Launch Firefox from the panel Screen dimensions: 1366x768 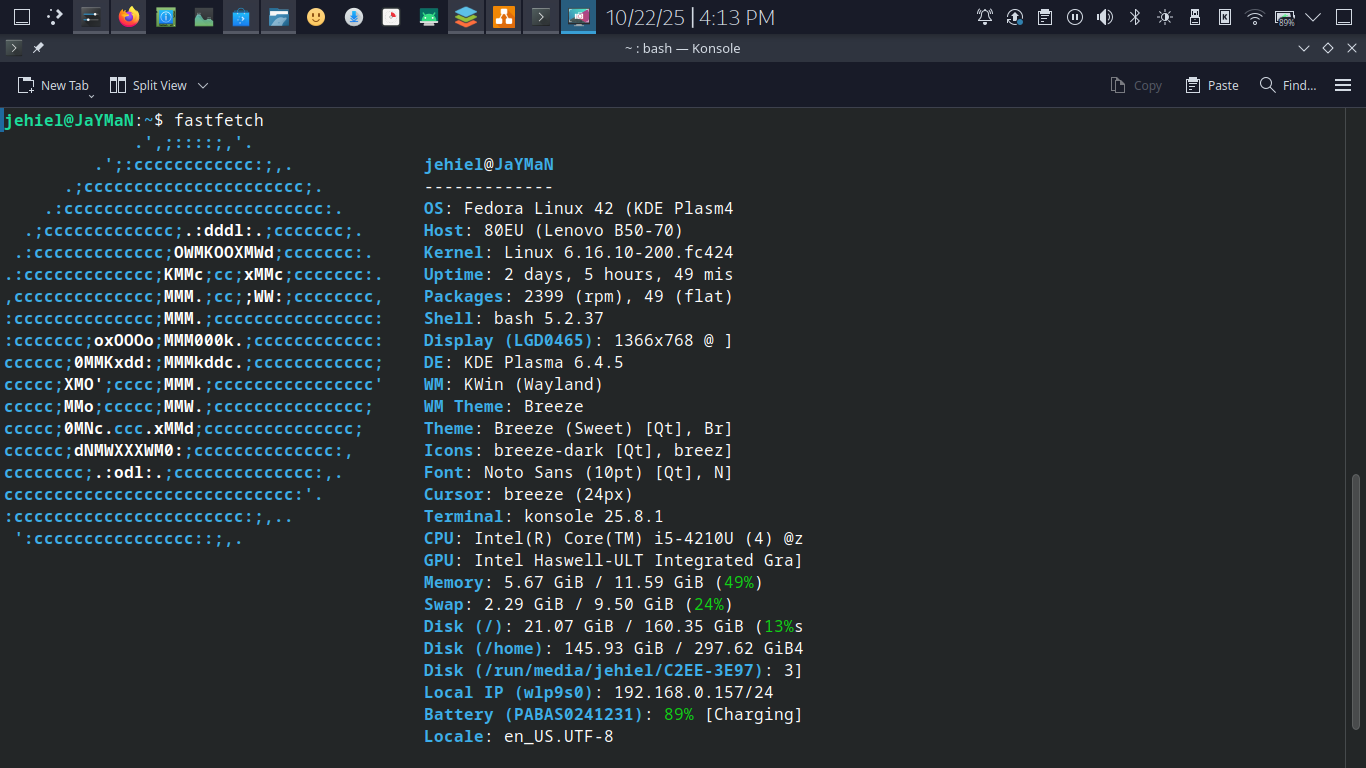[x=128, y=17]
